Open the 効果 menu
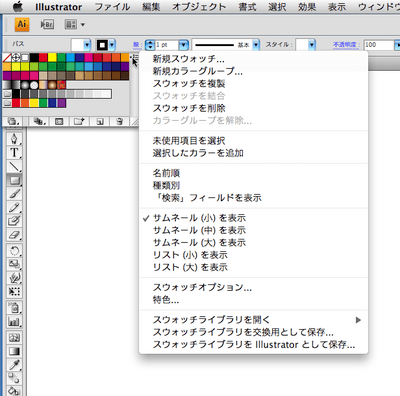Viewport: 400px width, 396px height. [x=307, y=7]
